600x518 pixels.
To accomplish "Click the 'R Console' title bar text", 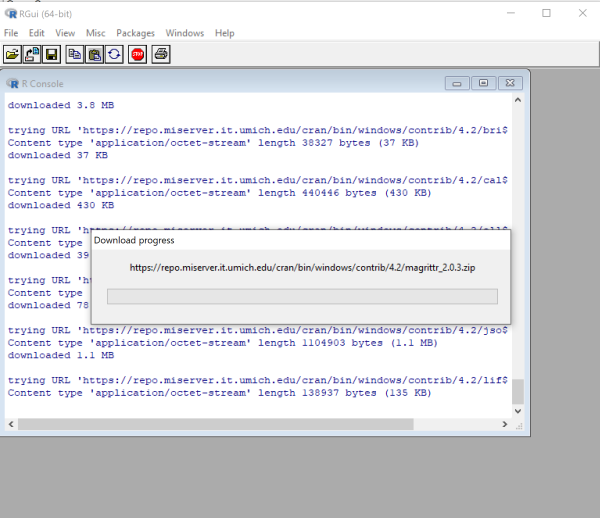I will click(42, 84).
